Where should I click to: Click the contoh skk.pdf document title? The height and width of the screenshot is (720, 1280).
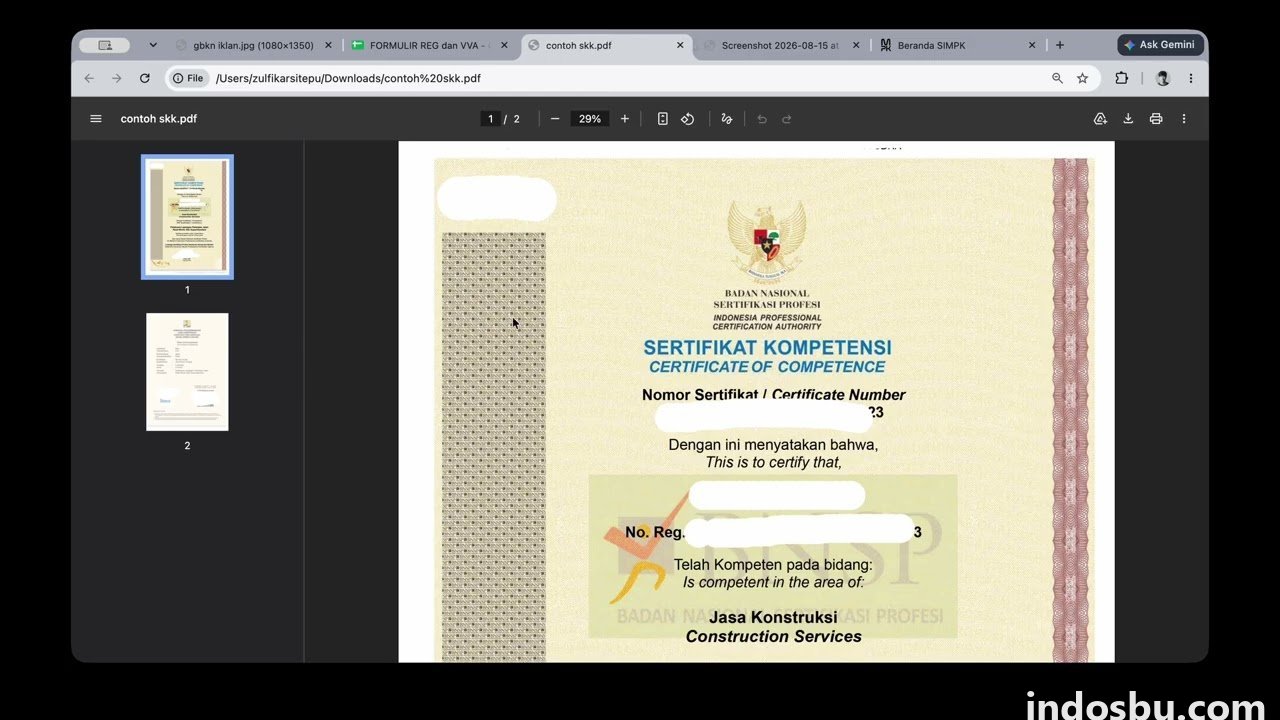pyautogui.click(x=159, y=119)
